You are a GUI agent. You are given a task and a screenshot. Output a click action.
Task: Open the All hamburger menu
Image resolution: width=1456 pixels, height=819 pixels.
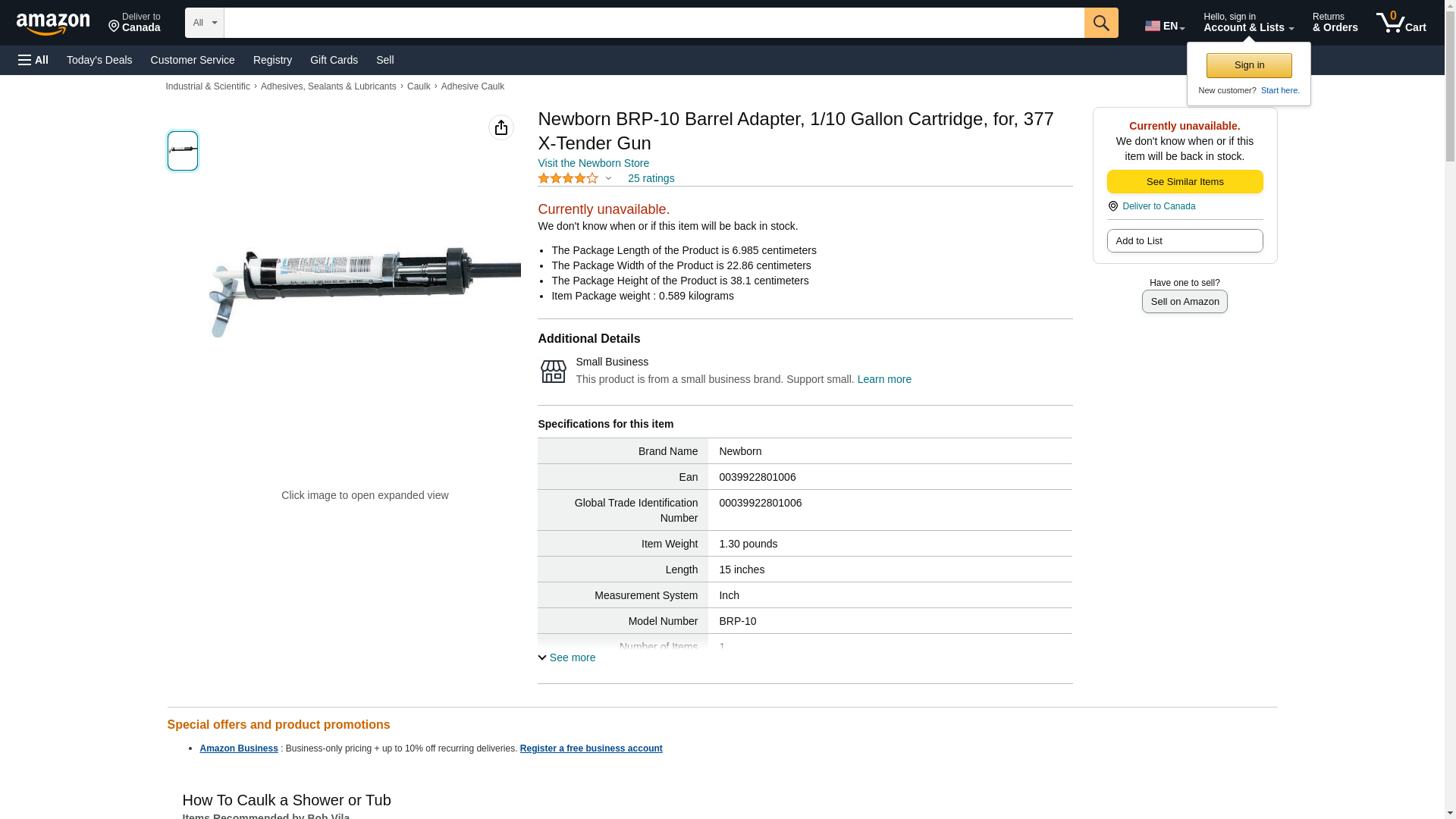[x=33, y=60]
